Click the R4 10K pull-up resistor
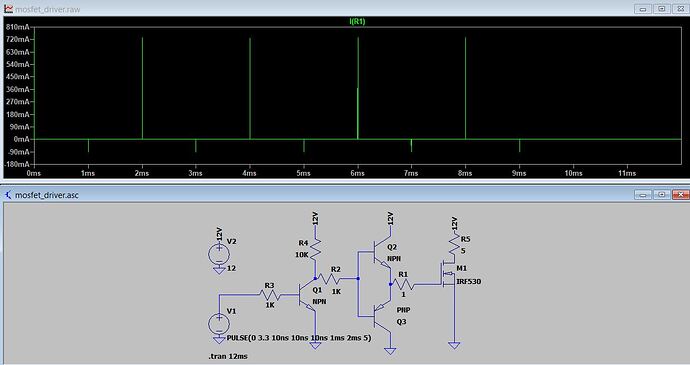 [315, 251]
